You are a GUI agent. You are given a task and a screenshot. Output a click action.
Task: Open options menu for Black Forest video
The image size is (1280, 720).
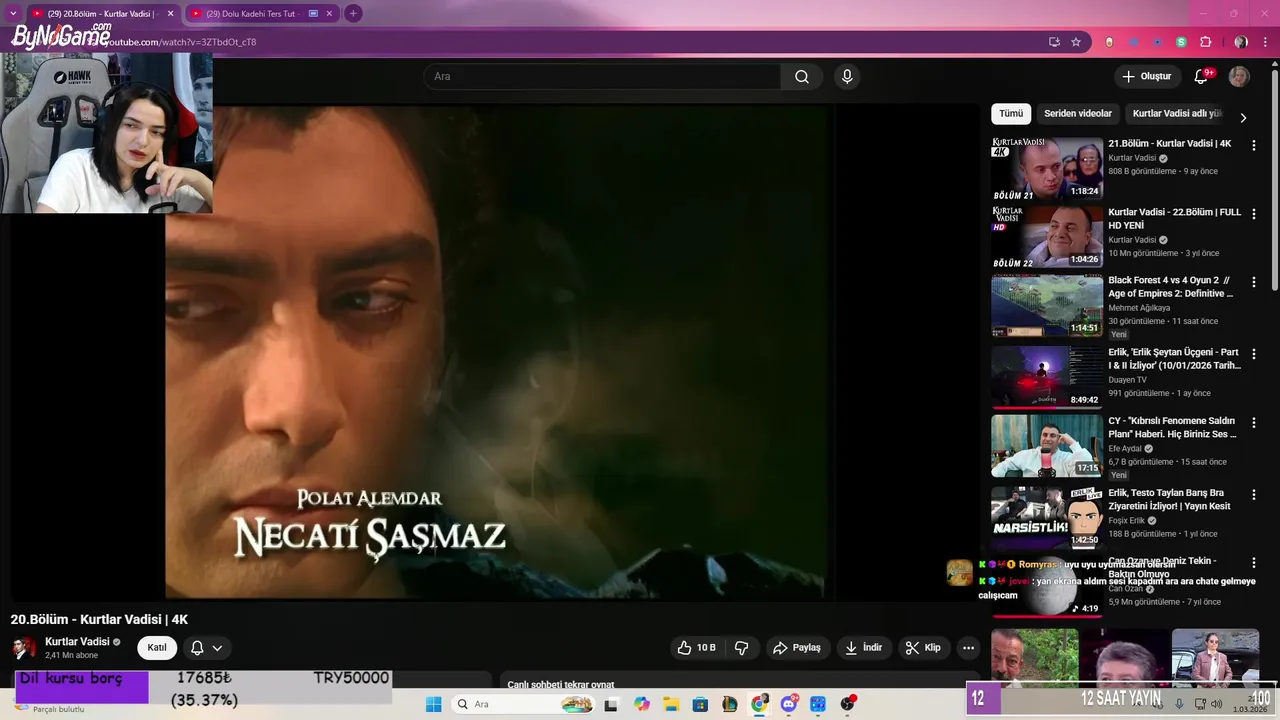[x=1254, y=282]
